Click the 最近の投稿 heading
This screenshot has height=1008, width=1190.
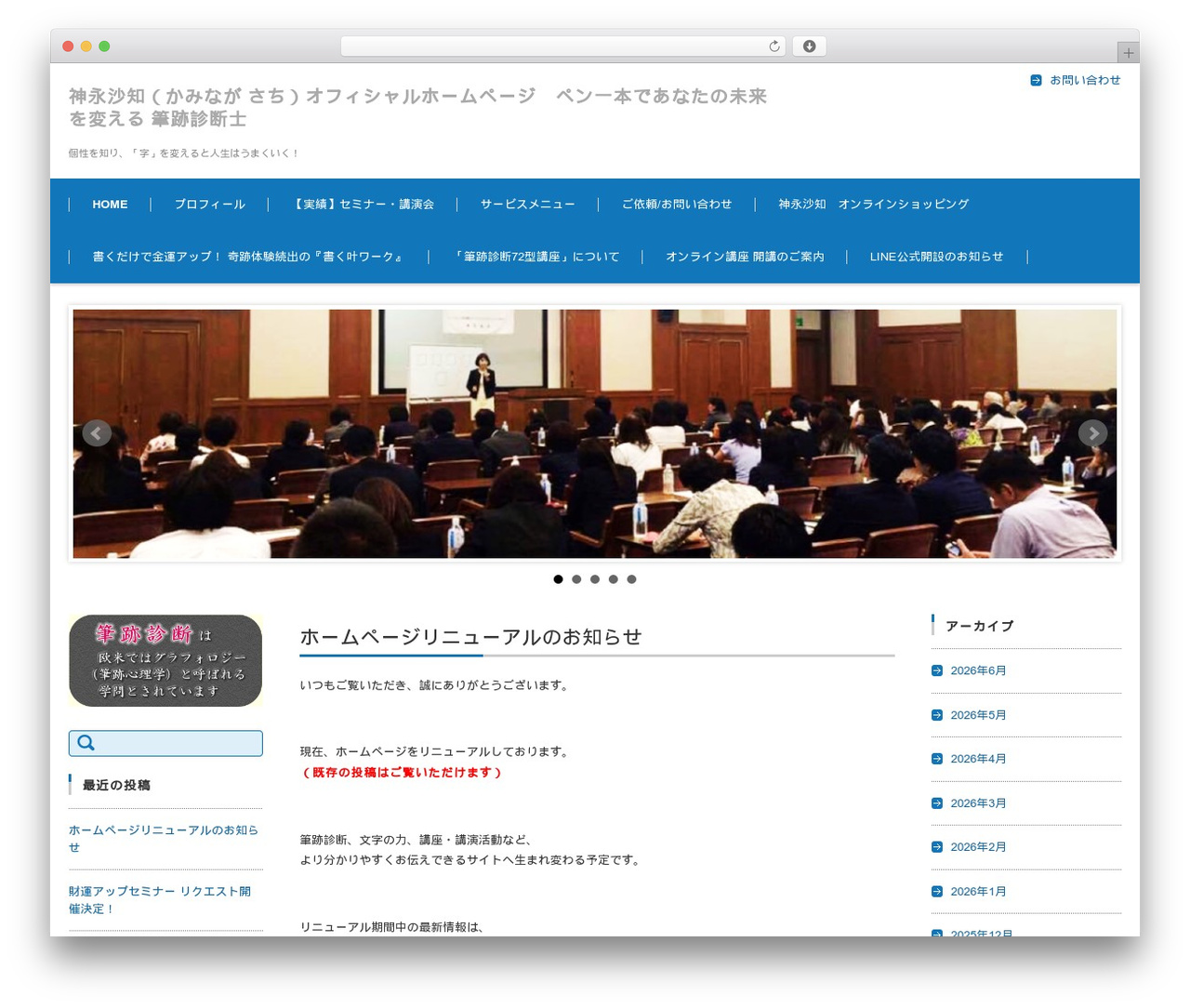click(x=116, y=785)
